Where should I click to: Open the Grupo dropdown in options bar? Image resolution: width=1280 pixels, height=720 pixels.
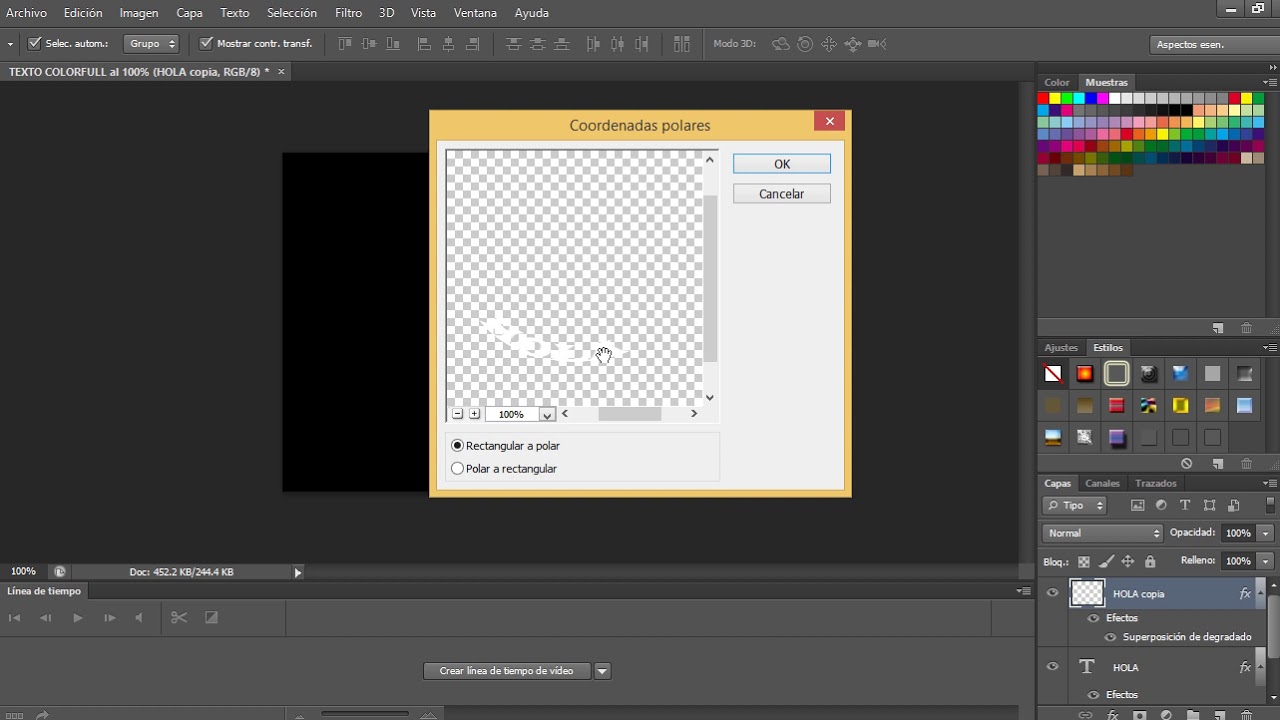coord(151,44)
